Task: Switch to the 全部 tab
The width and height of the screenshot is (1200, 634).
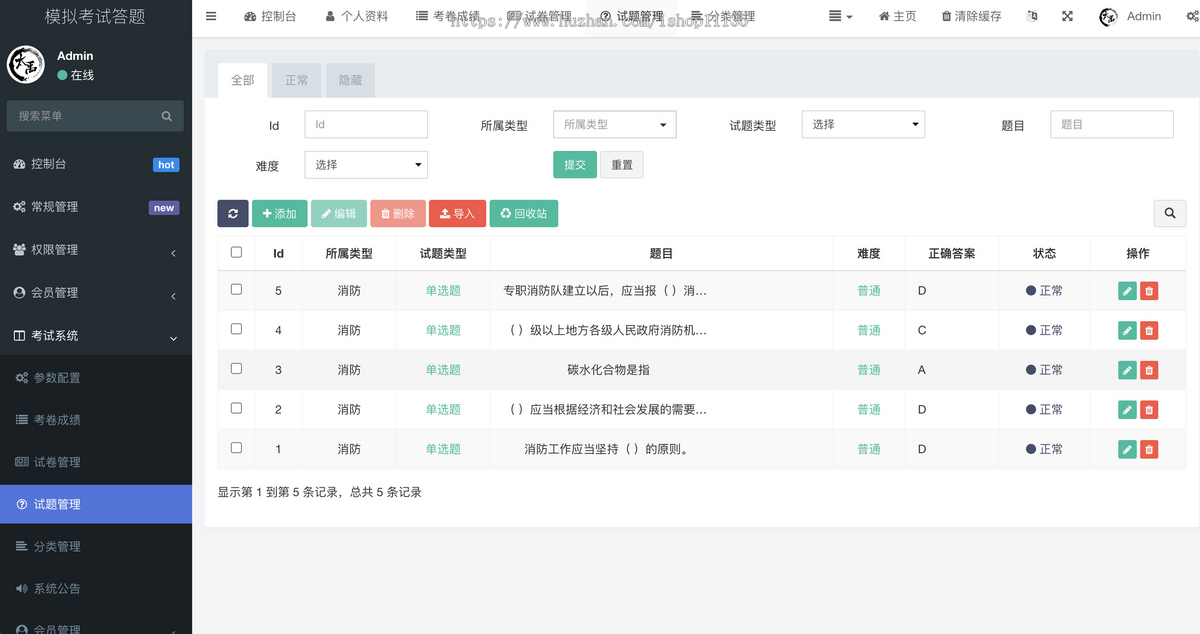Action: point(243,81)
